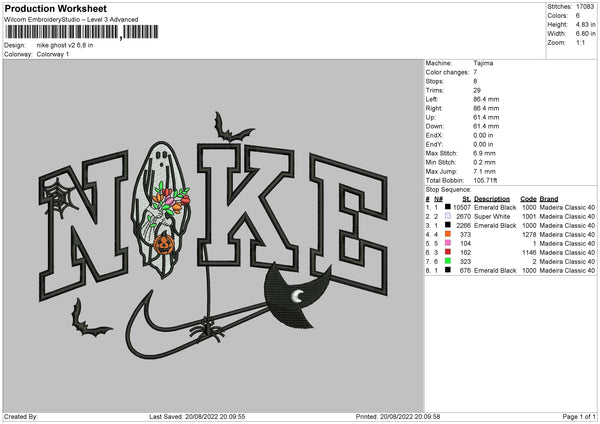Viewport: 600px width, 424px height.
Task: Click the orange swatch in stop row 4
Action: point(448,234)
